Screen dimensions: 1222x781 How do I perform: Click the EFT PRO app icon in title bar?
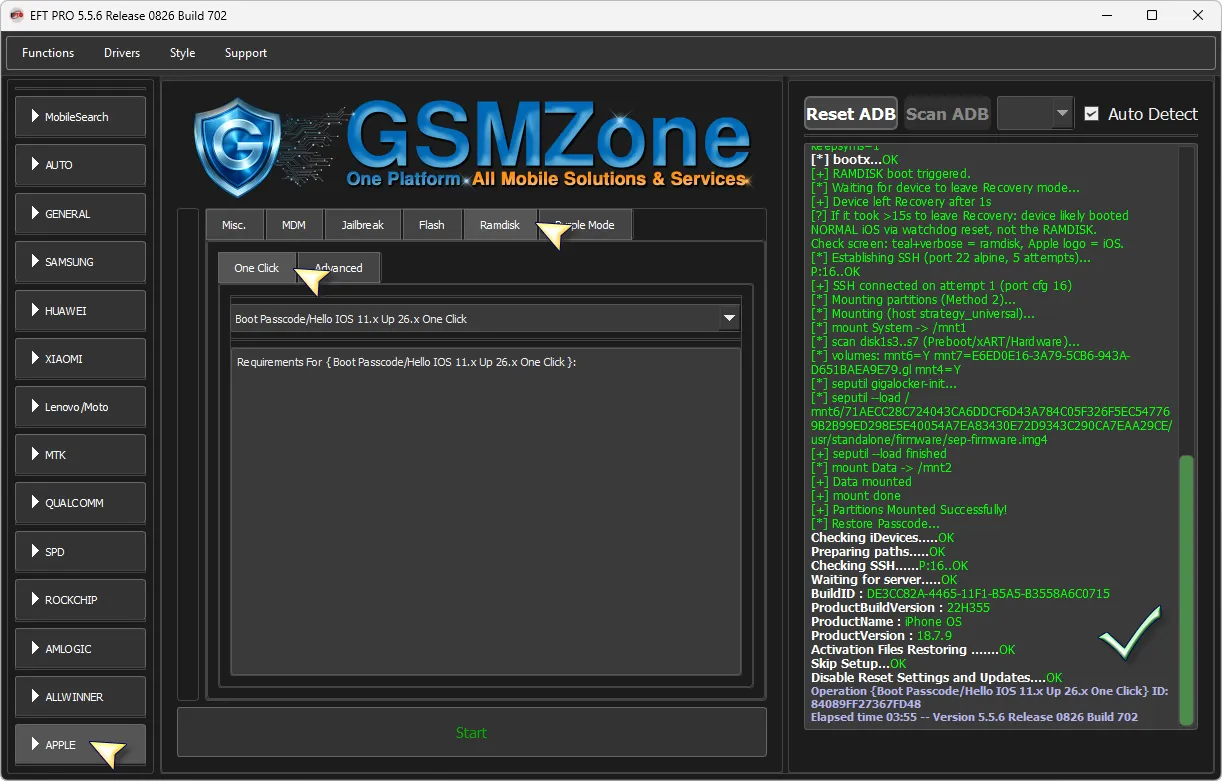coord(17,15)
